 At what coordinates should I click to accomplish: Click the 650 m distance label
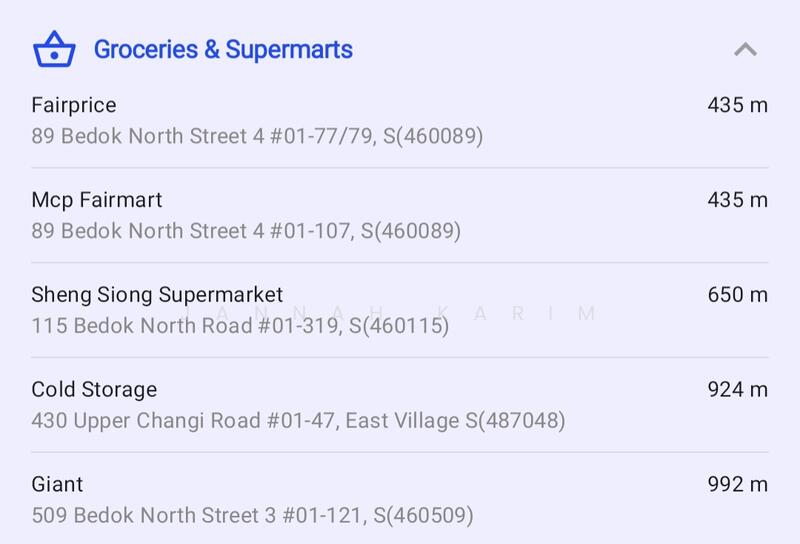pos(737,295)
